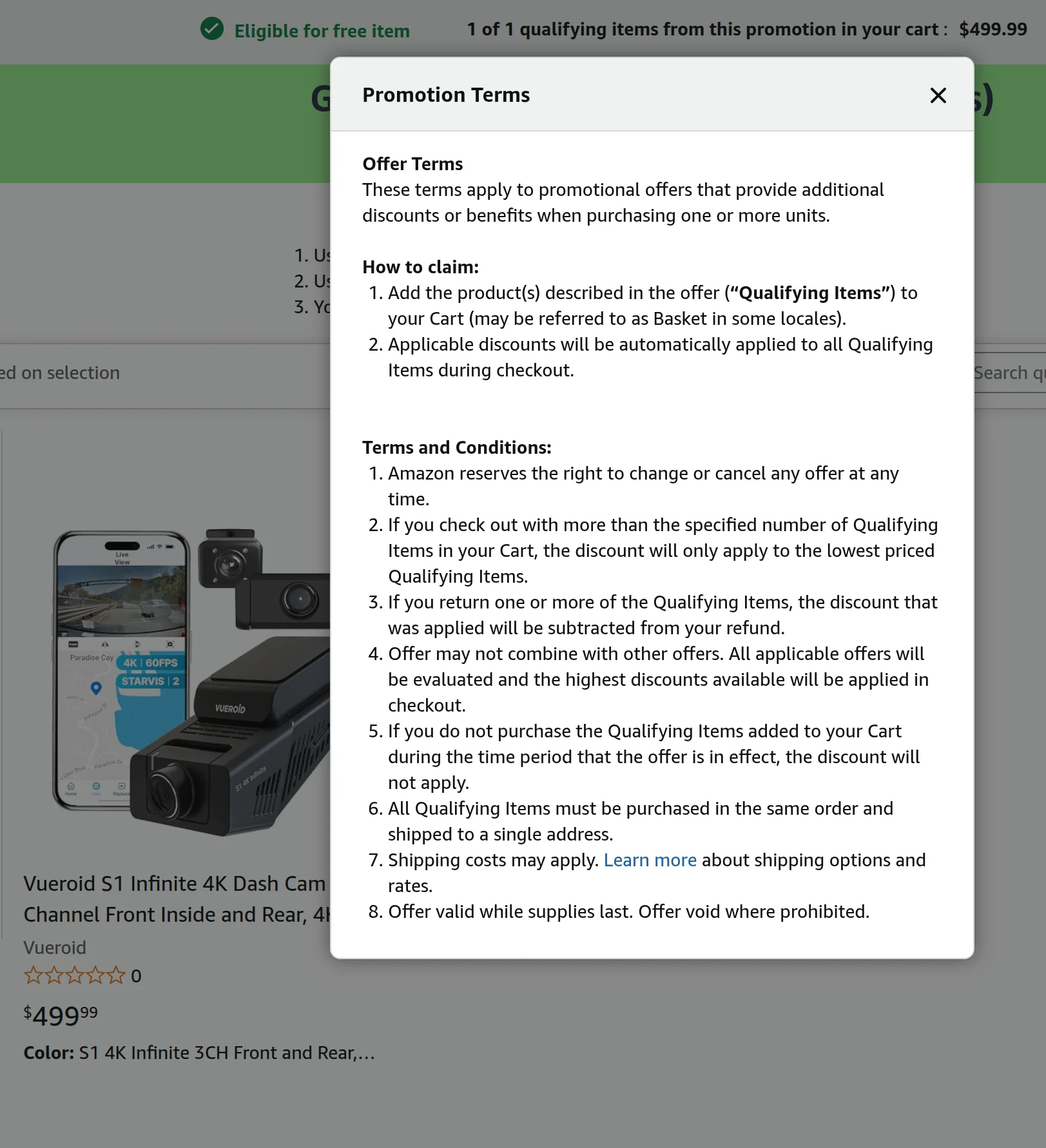Click 'All Qualifying Items must be purchased' term
The width and height of the screenshot is (1046, 1148).
point(641,821)
